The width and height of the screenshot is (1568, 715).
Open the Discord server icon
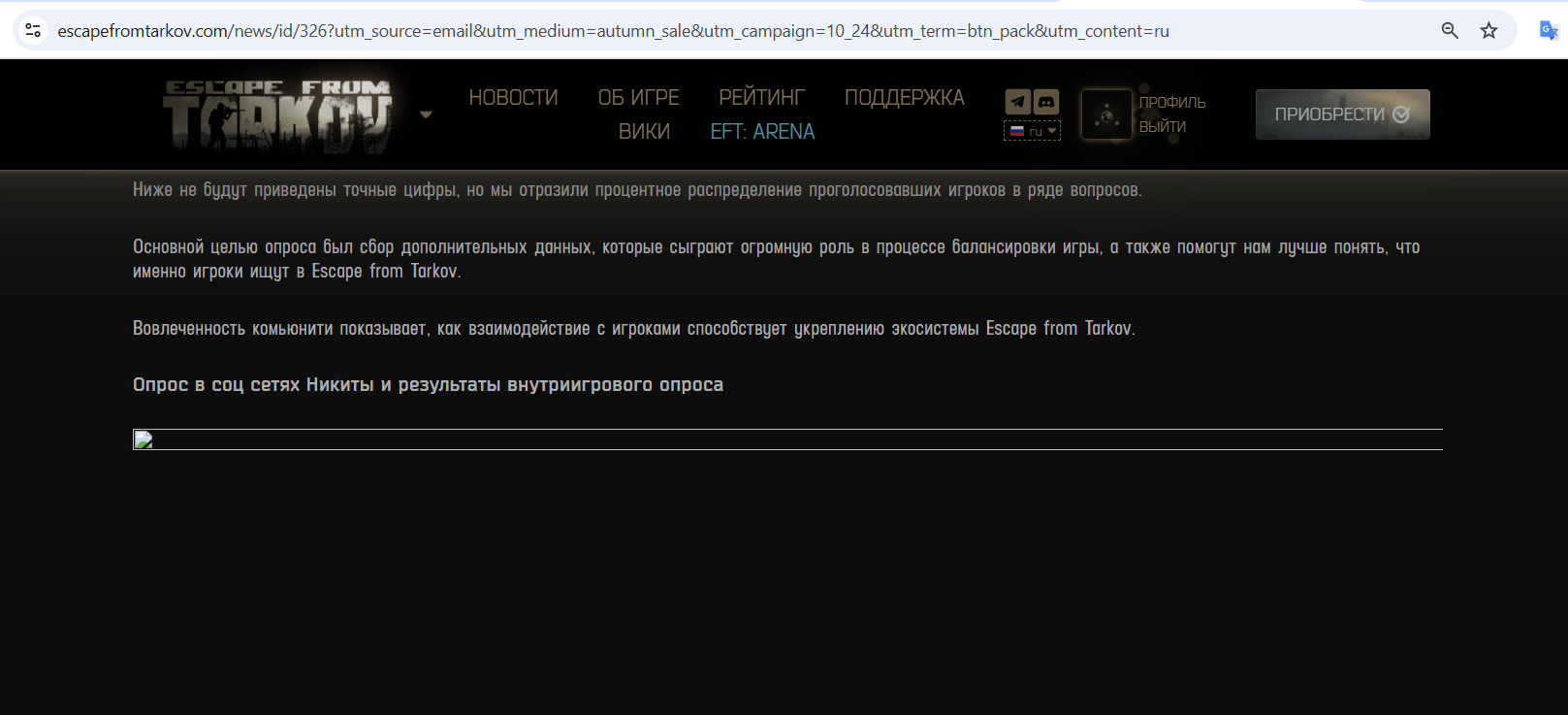1046,101
